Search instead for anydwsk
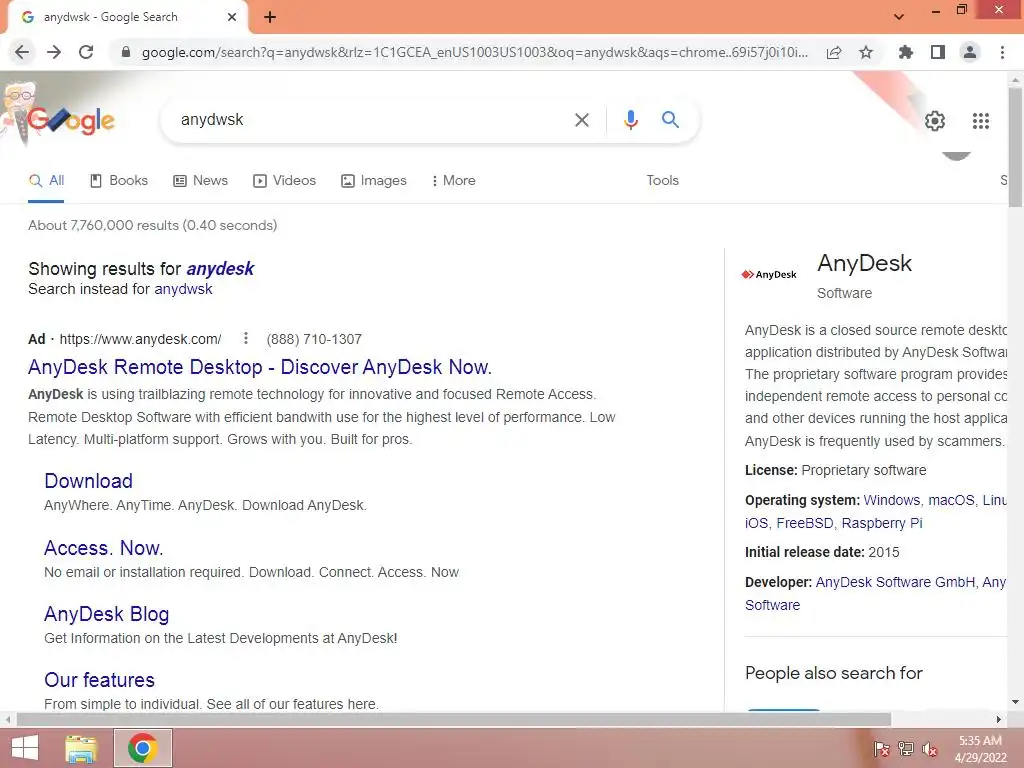Viewport: 1024px width, 768px height. pyautogui.click(x=183, y=289)
